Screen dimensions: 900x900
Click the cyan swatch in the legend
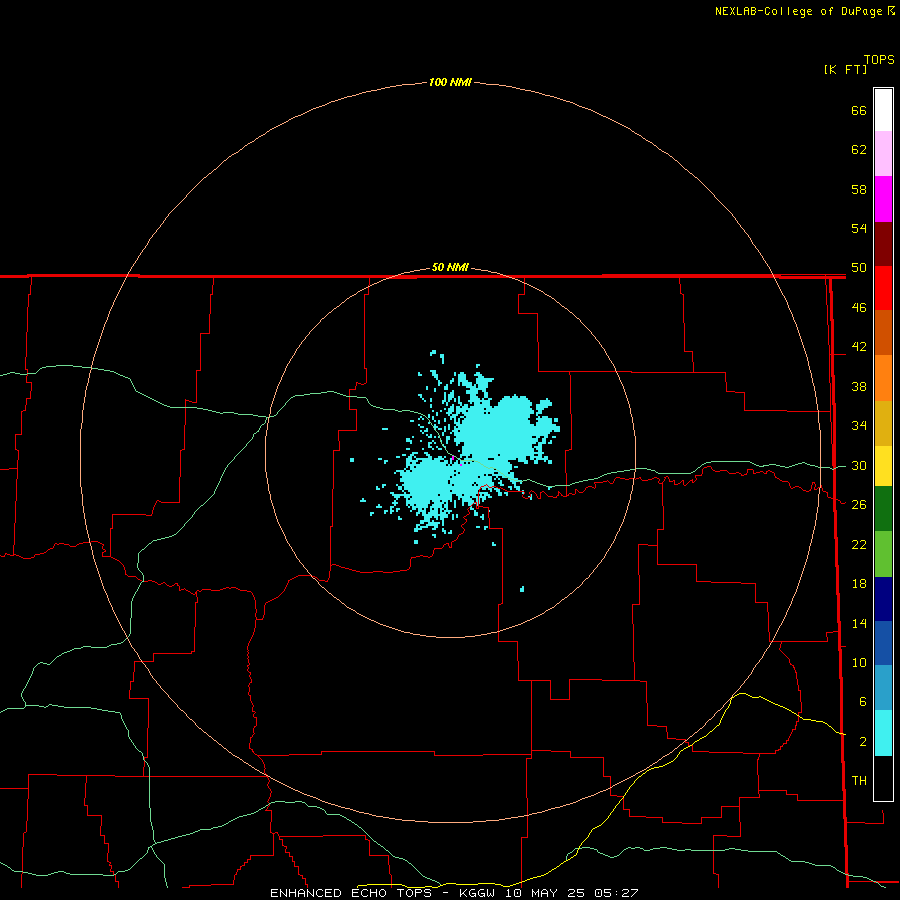click(x=883, y=733)
